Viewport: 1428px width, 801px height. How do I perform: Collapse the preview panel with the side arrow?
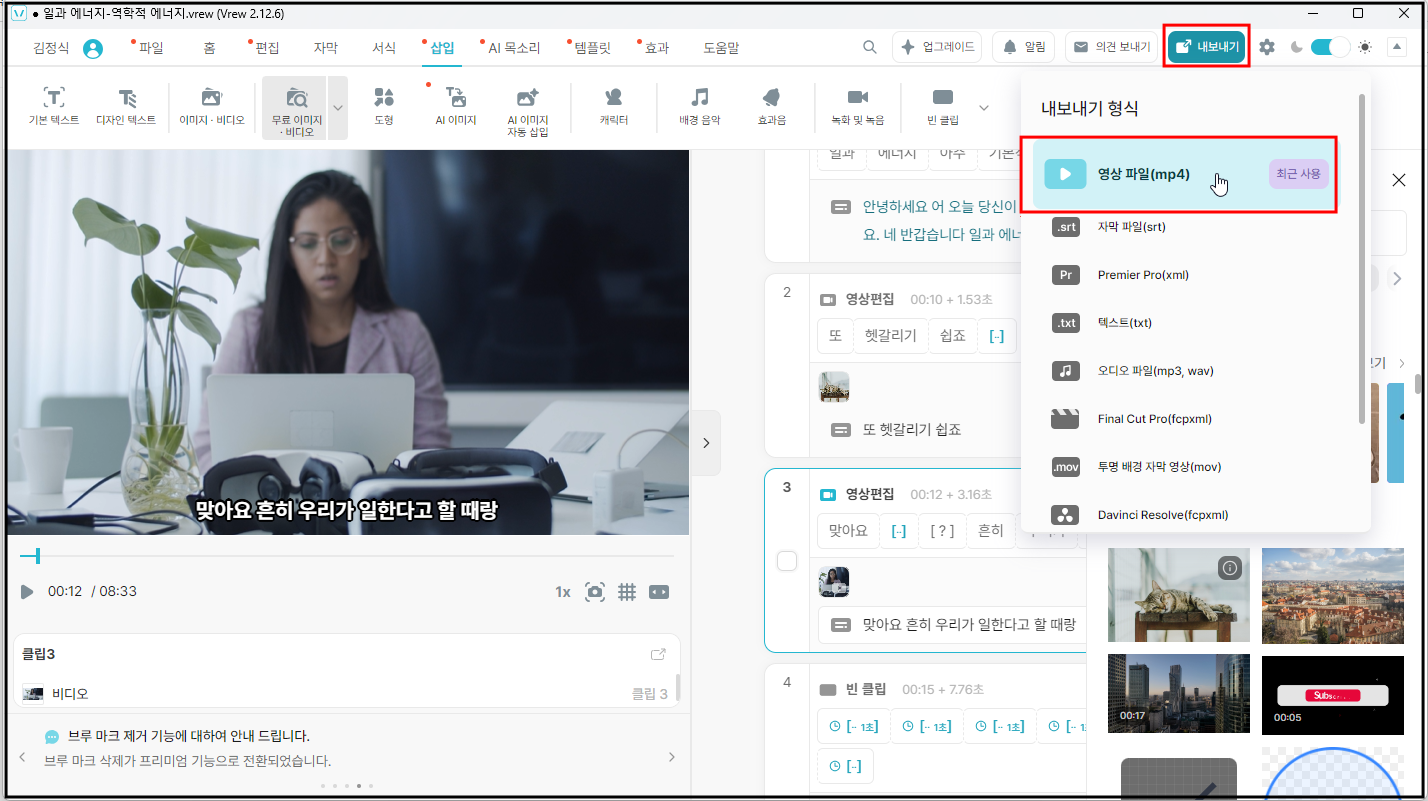705,442
